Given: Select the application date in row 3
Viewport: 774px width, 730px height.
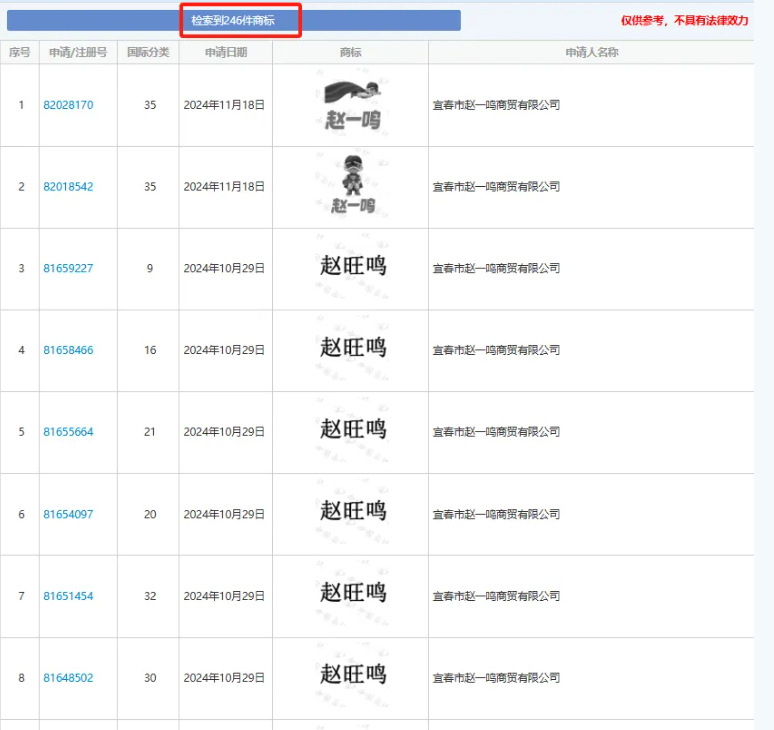Looking at the screenshot, I should 224,268.
